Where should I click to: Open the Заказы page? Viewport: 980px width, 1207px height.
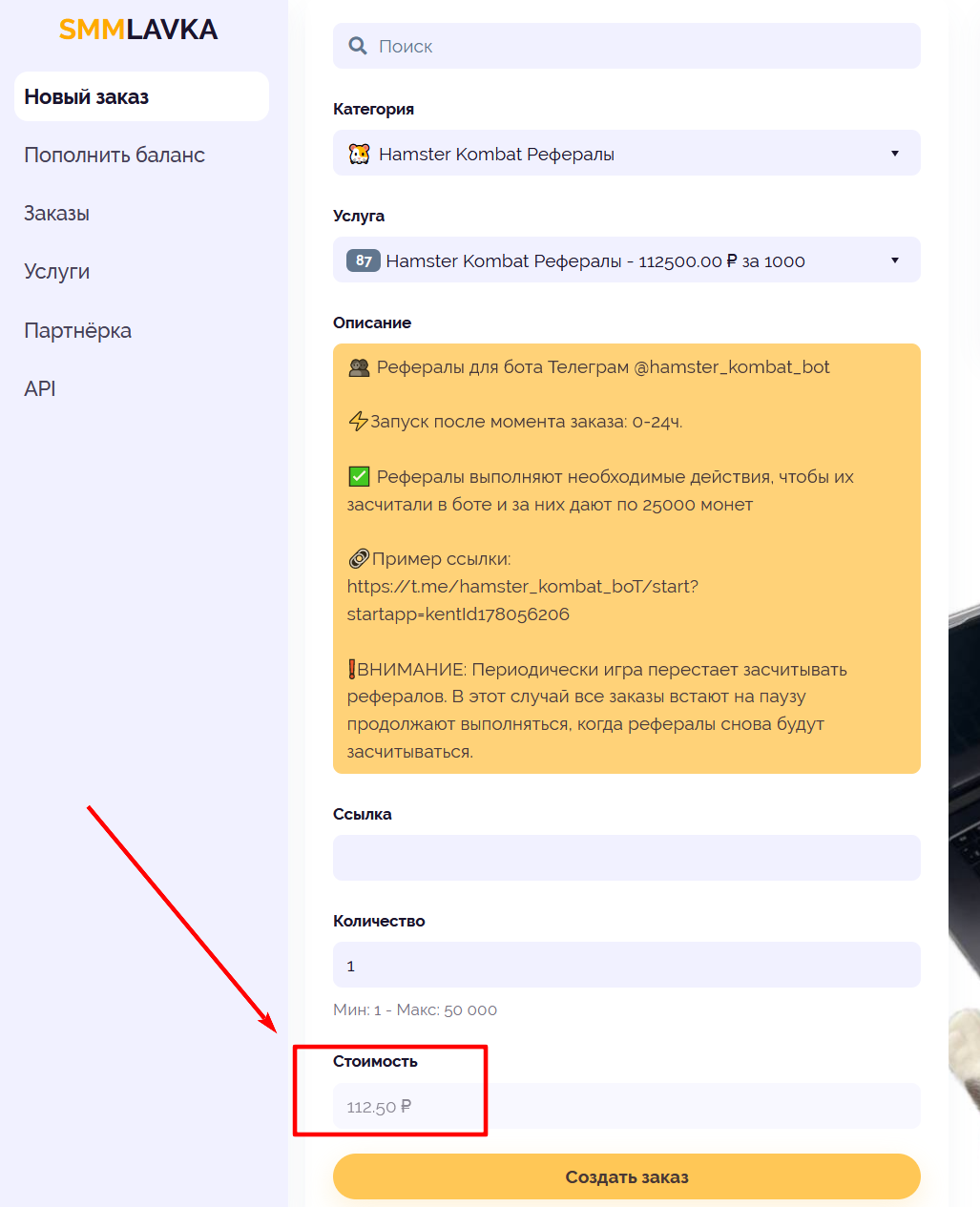[x=56, y=213]
